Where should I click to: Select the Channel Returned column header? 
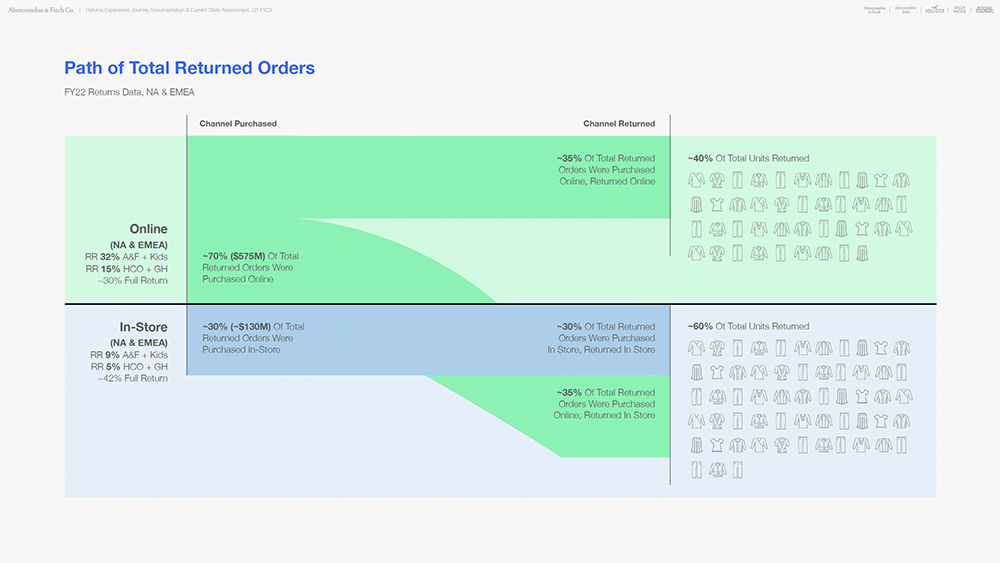[x=619, y=124]
